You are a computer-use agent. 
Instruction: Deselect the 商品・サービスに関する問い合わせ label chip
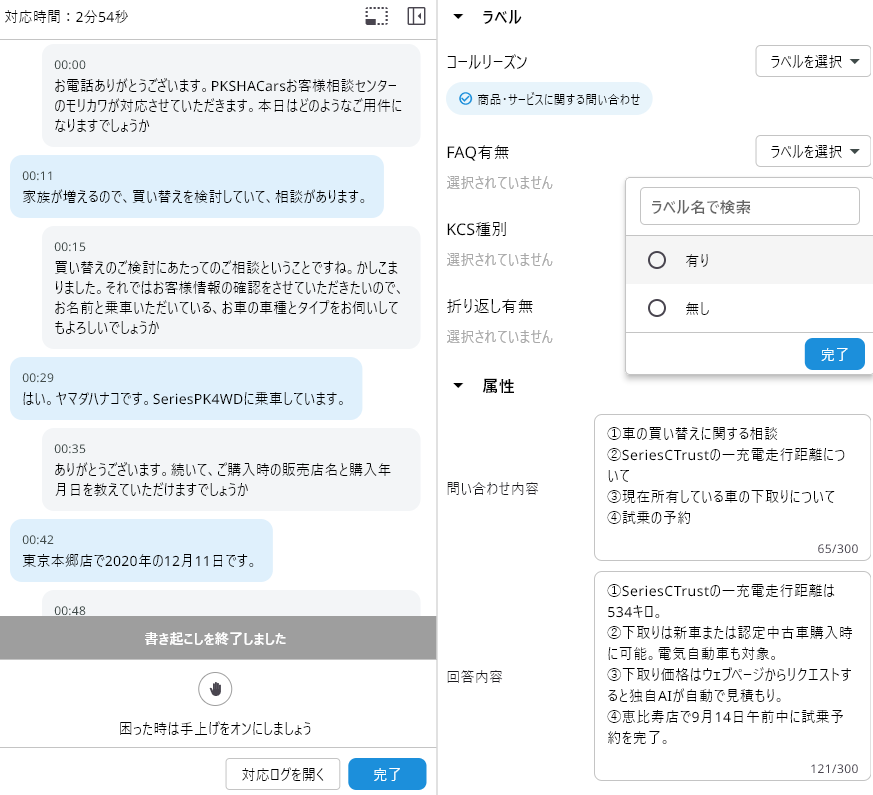[x=549, y=99]
